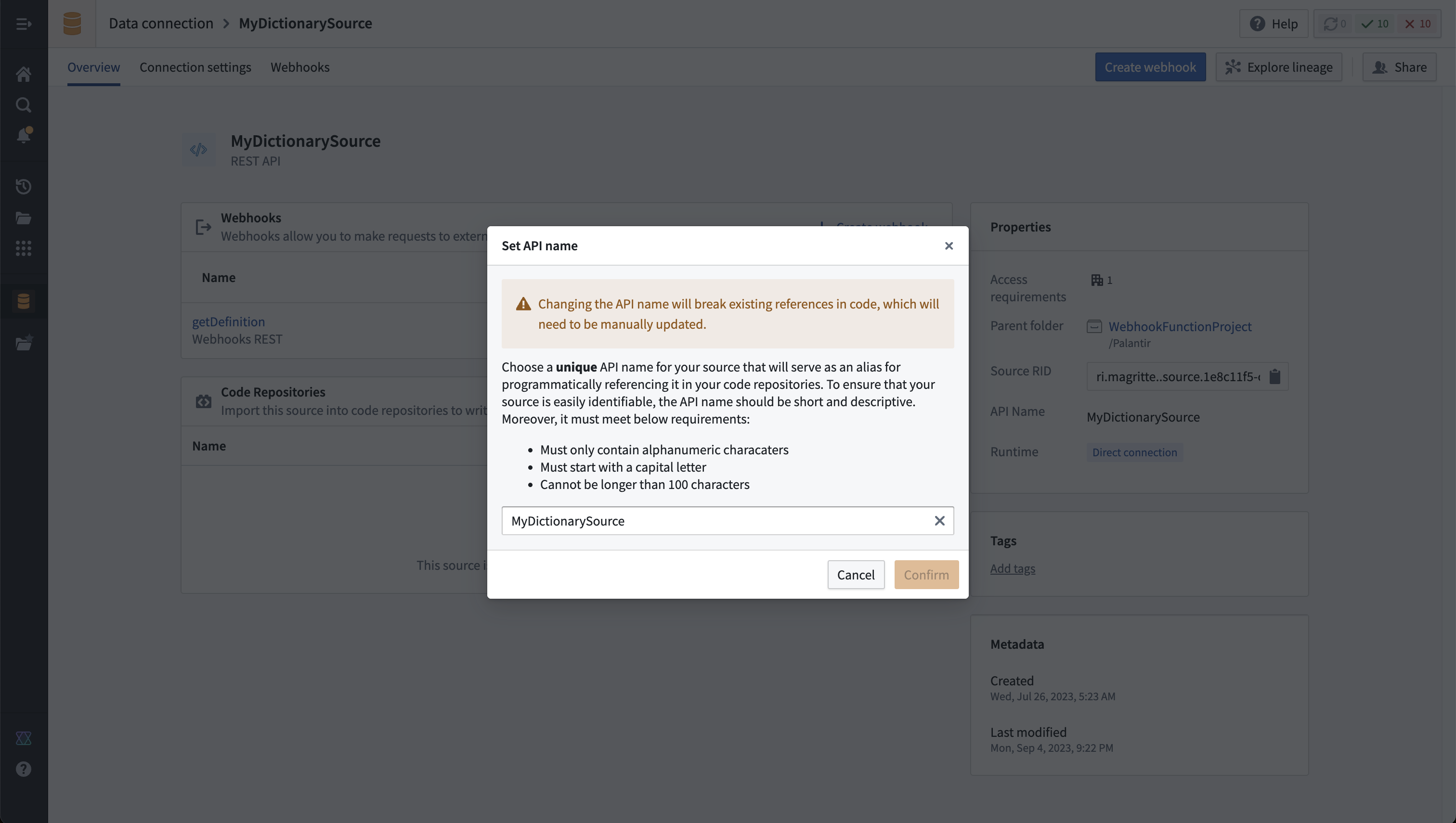Click the Direct connection runtime tag
Screen dimensions: 1456x823
[1134, 452]
